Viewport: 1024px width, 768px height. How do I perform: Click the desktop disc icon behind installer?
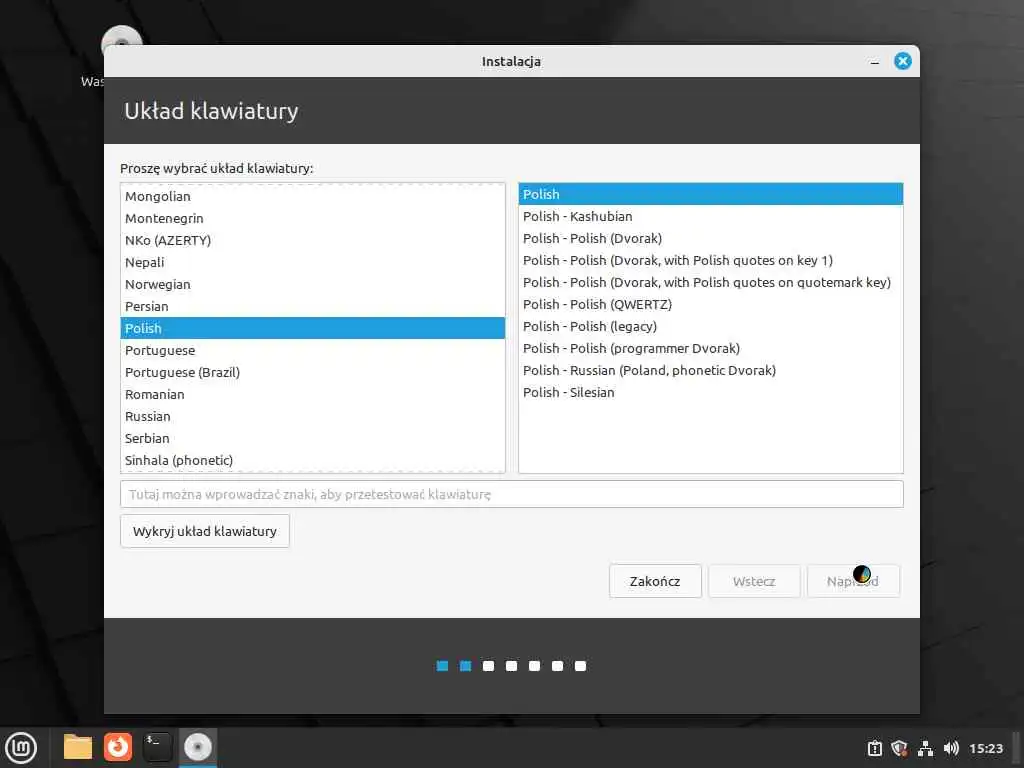coord(121,35)
